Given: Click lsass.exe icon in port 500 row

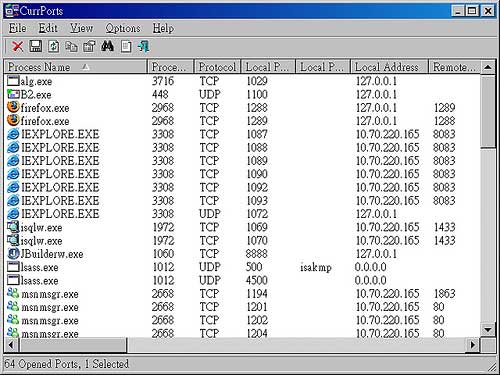Looking at the screenshot, I should click(x=13, y=267).
